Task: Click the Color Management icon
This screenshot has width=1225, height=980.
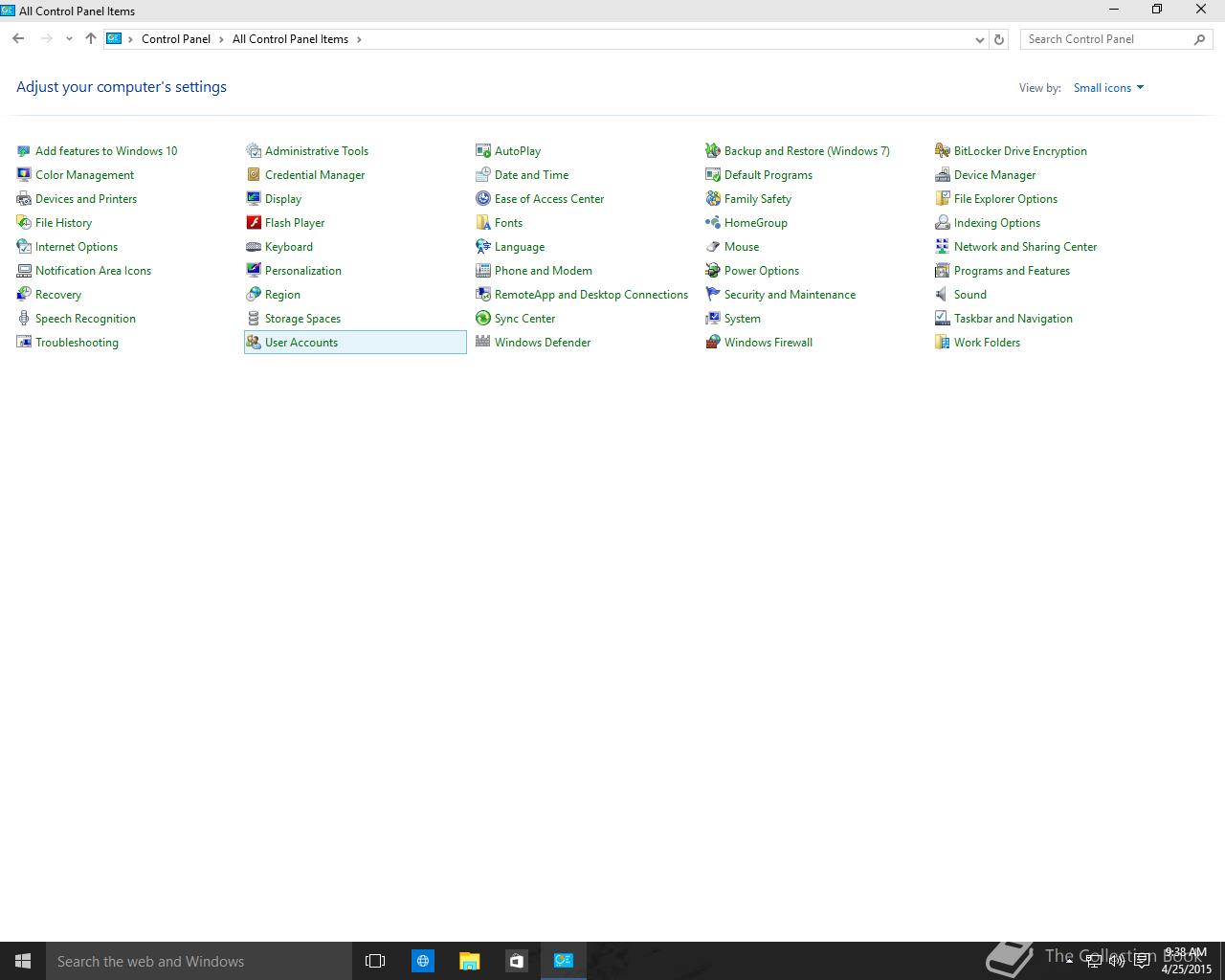Action: coord(24,174)
